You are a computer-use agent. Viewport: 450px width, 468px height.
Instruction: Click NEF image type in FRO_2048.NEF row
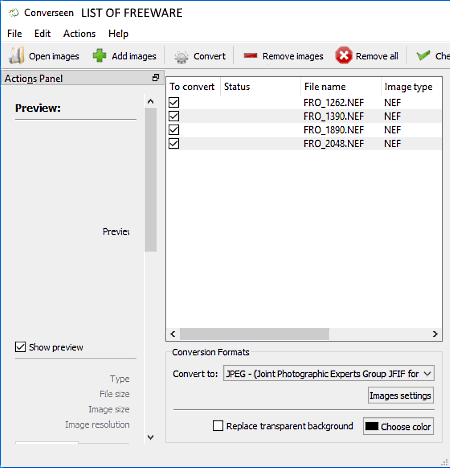click(392, 143)
